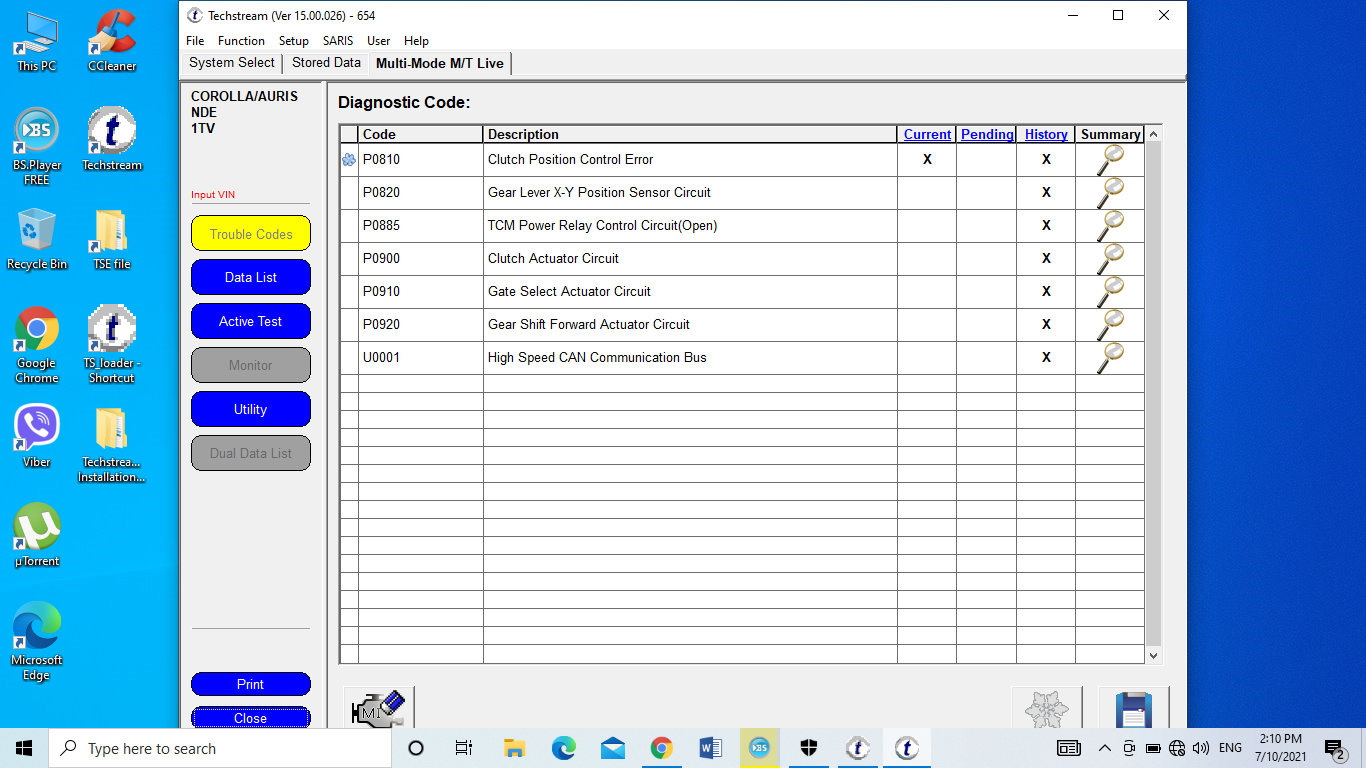Open the Setup menu
The image size is (1366, 768).
(293, 41)
